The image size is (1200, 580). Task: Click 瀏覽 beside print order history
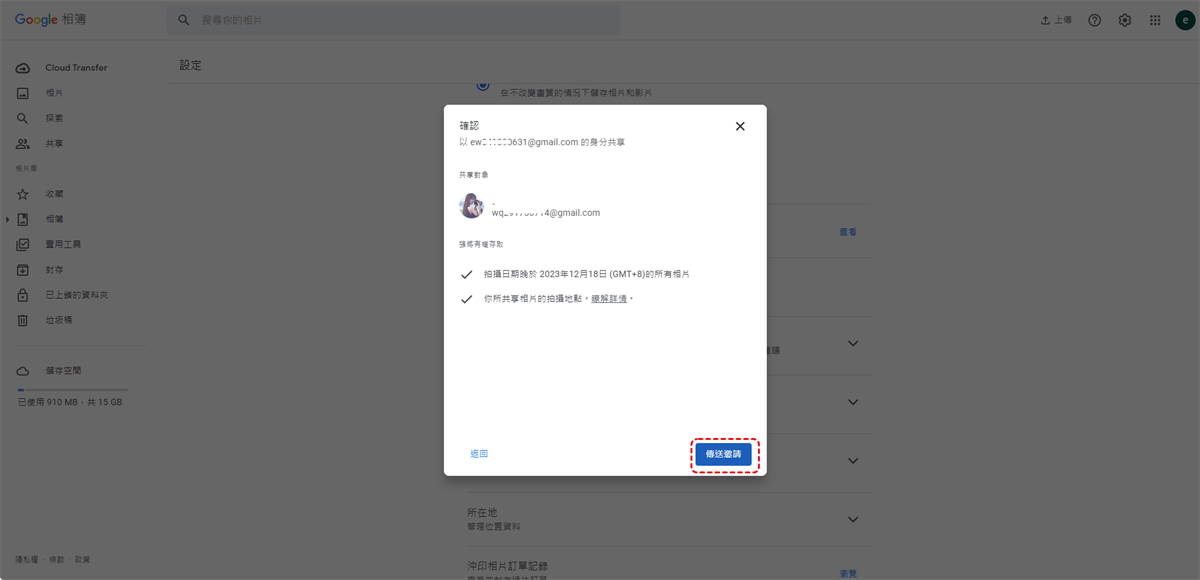click(x=848, y=574)
